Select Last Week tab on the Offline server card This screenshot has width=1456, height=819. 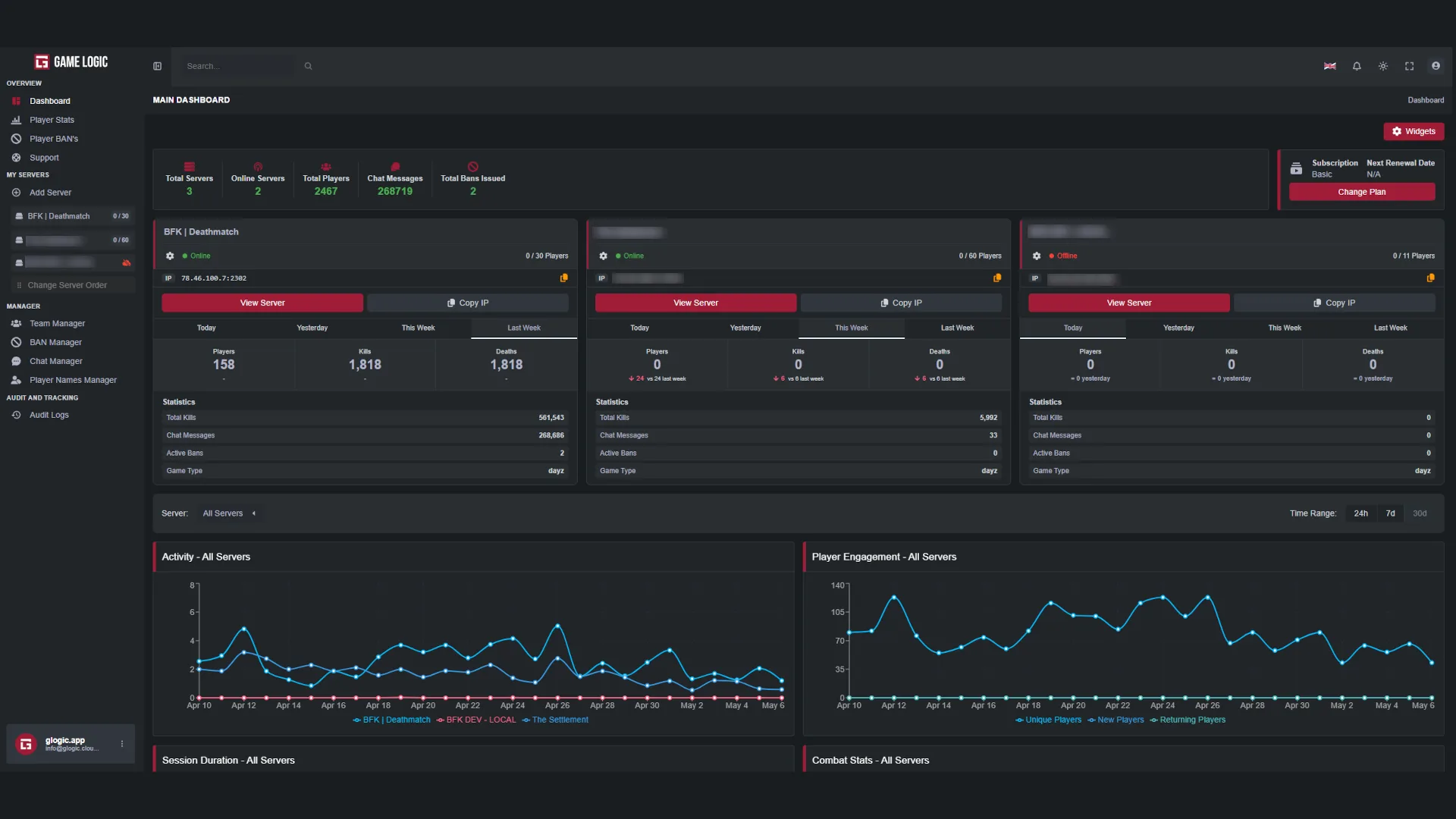pos(1391,328)
